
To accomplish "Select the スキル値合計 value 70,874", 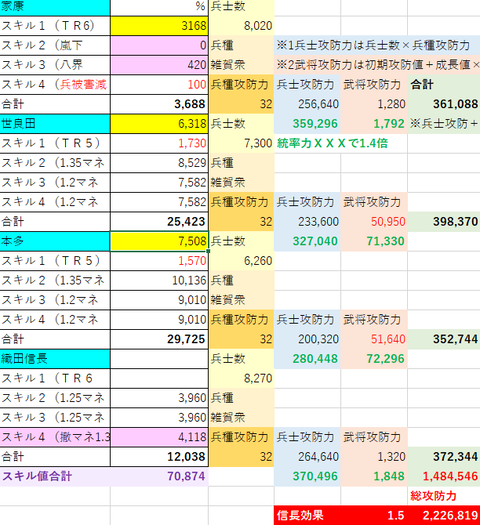I will coord(159,476).
